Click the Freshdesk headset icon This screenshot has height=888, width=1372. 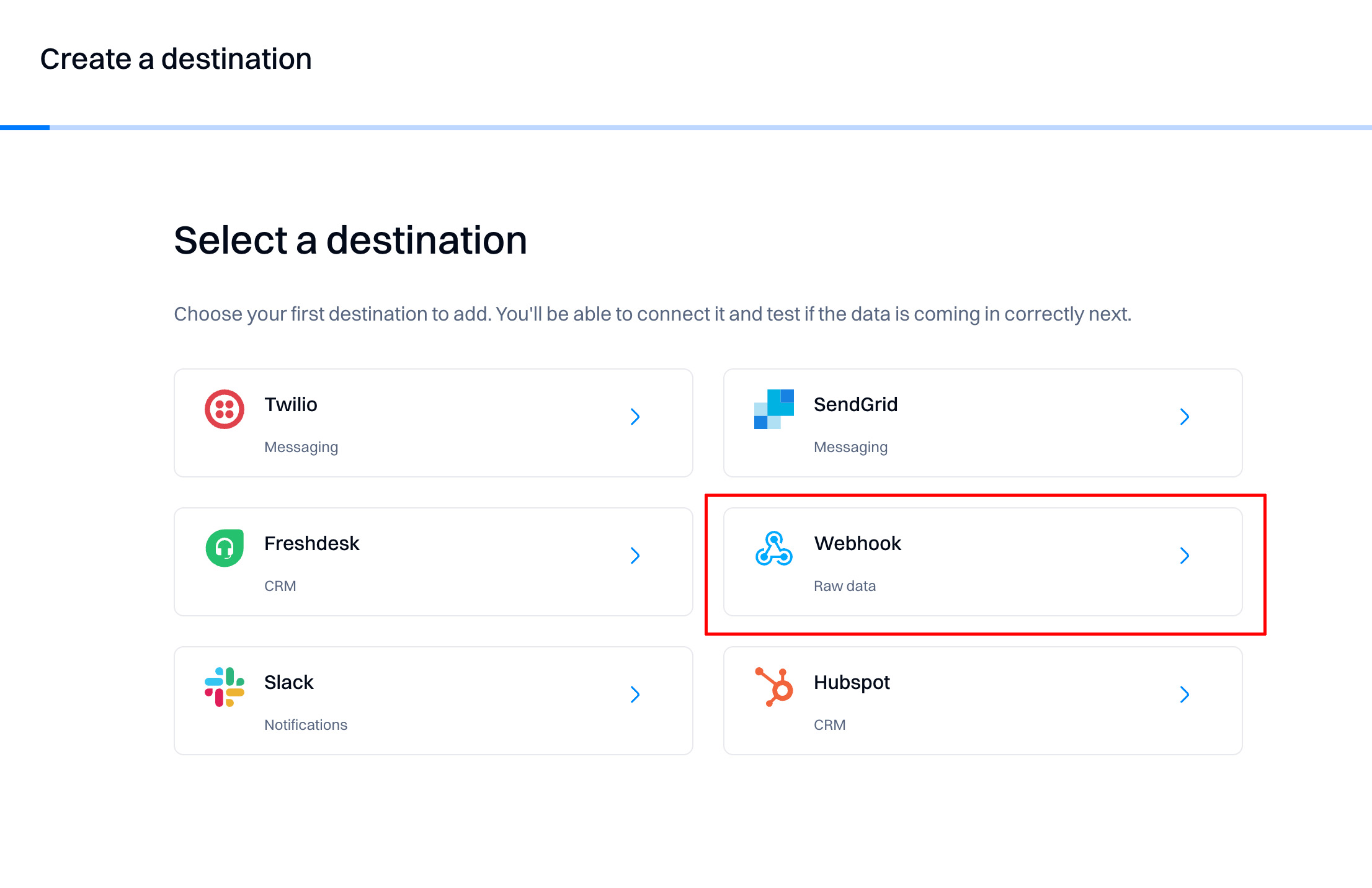coord(224,548)
